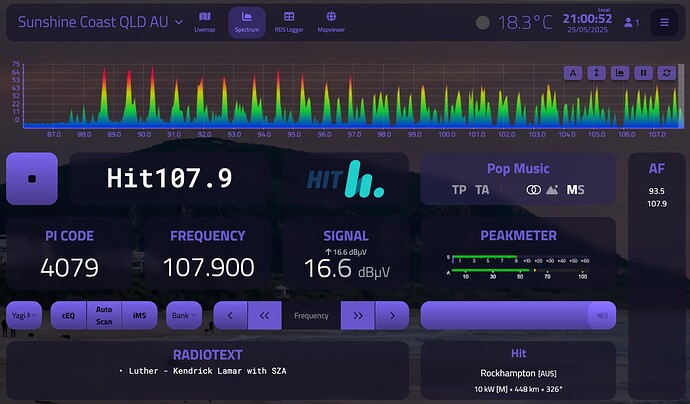Tune up one step with the single right arrow
The height and width of the screenshot is (404, 690).
(392, 316)
